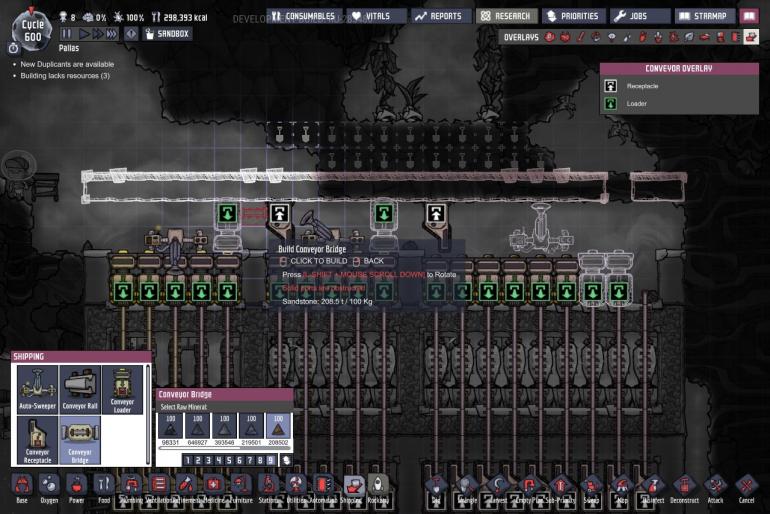This screenshot has height=514, width=770.
Task: Set game speed to fast
Action: [x=98, y=34]
